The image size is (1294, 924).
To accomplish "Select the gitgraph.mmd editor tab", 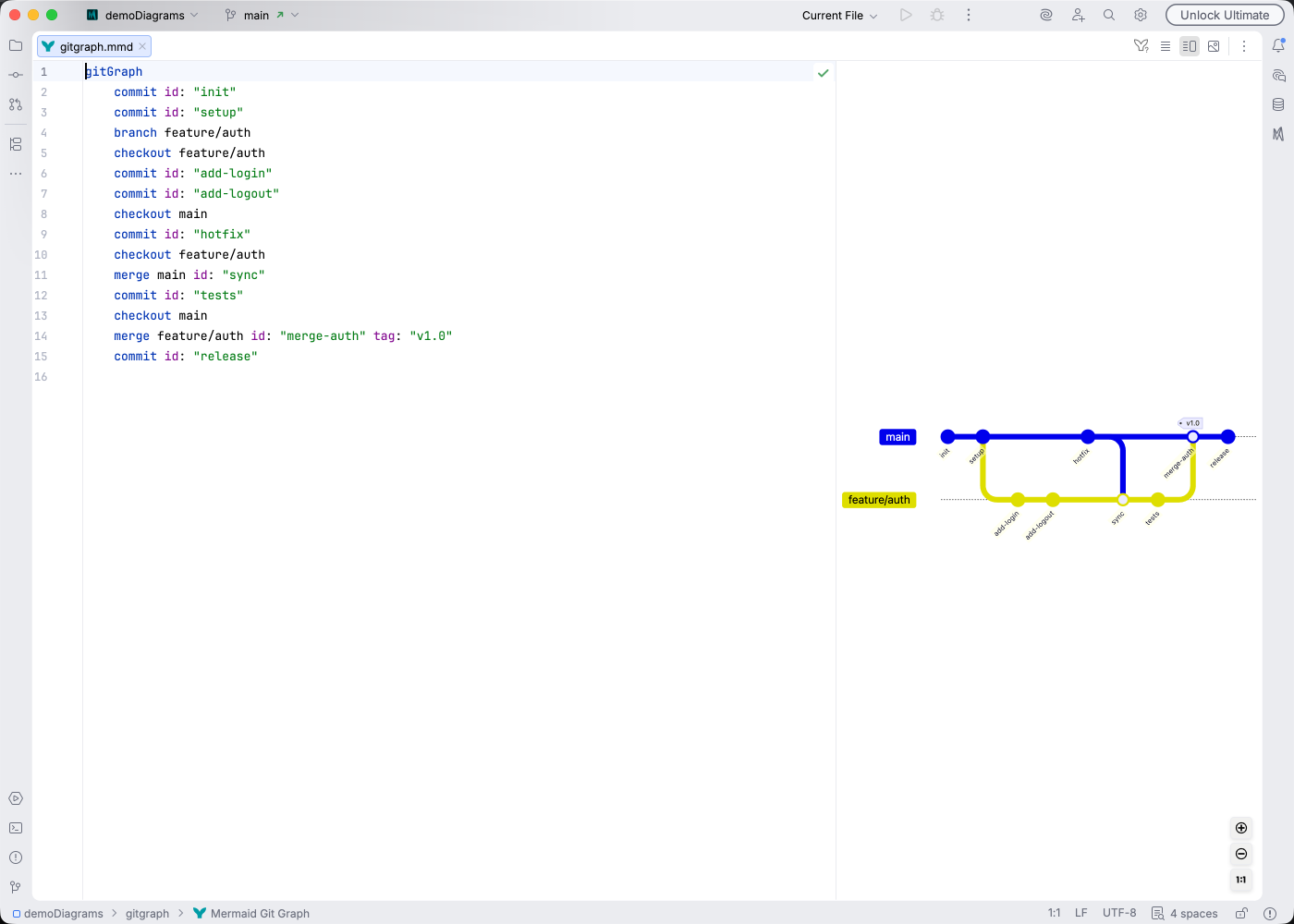I will click(92, 45).
